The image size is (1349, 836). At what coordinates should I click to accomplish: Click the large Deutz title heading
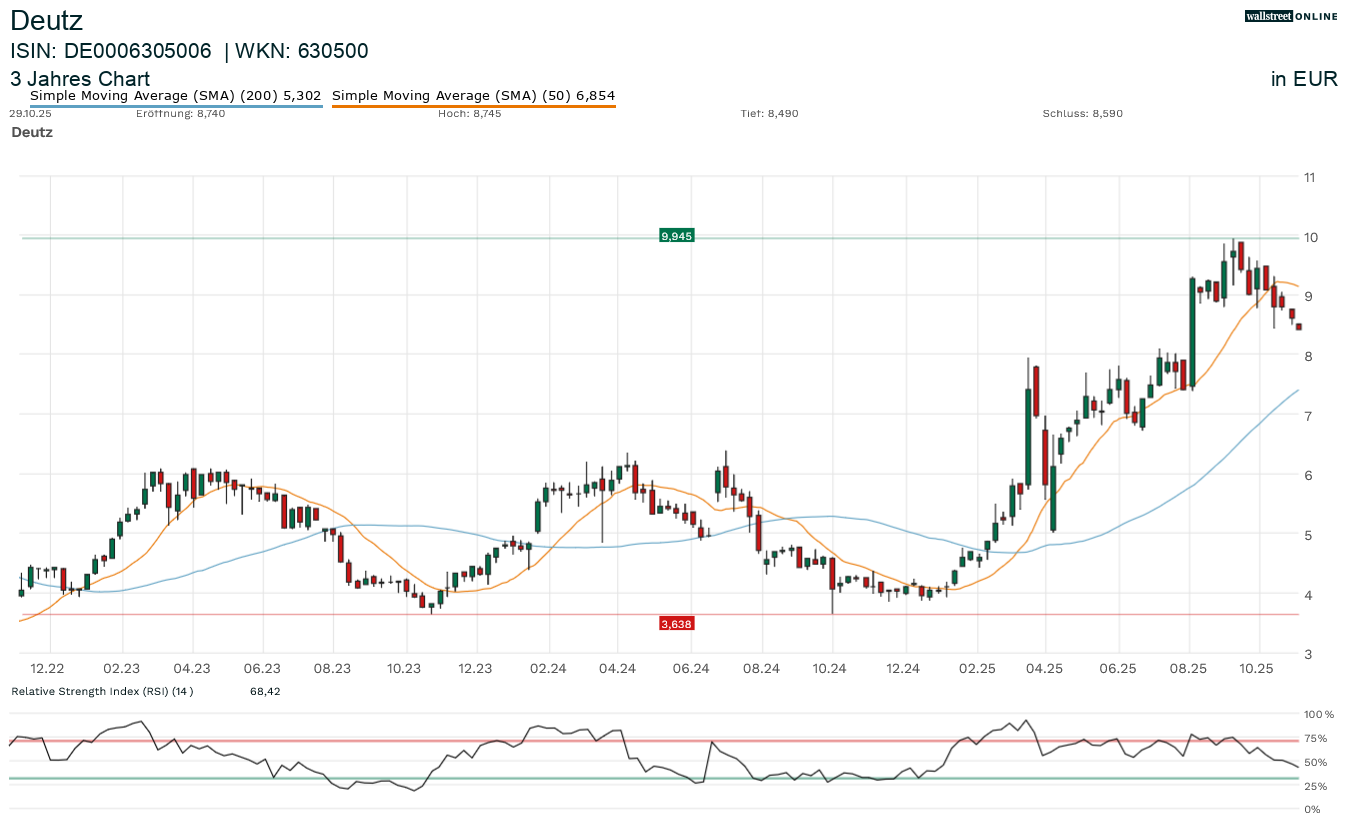[47, 20]
